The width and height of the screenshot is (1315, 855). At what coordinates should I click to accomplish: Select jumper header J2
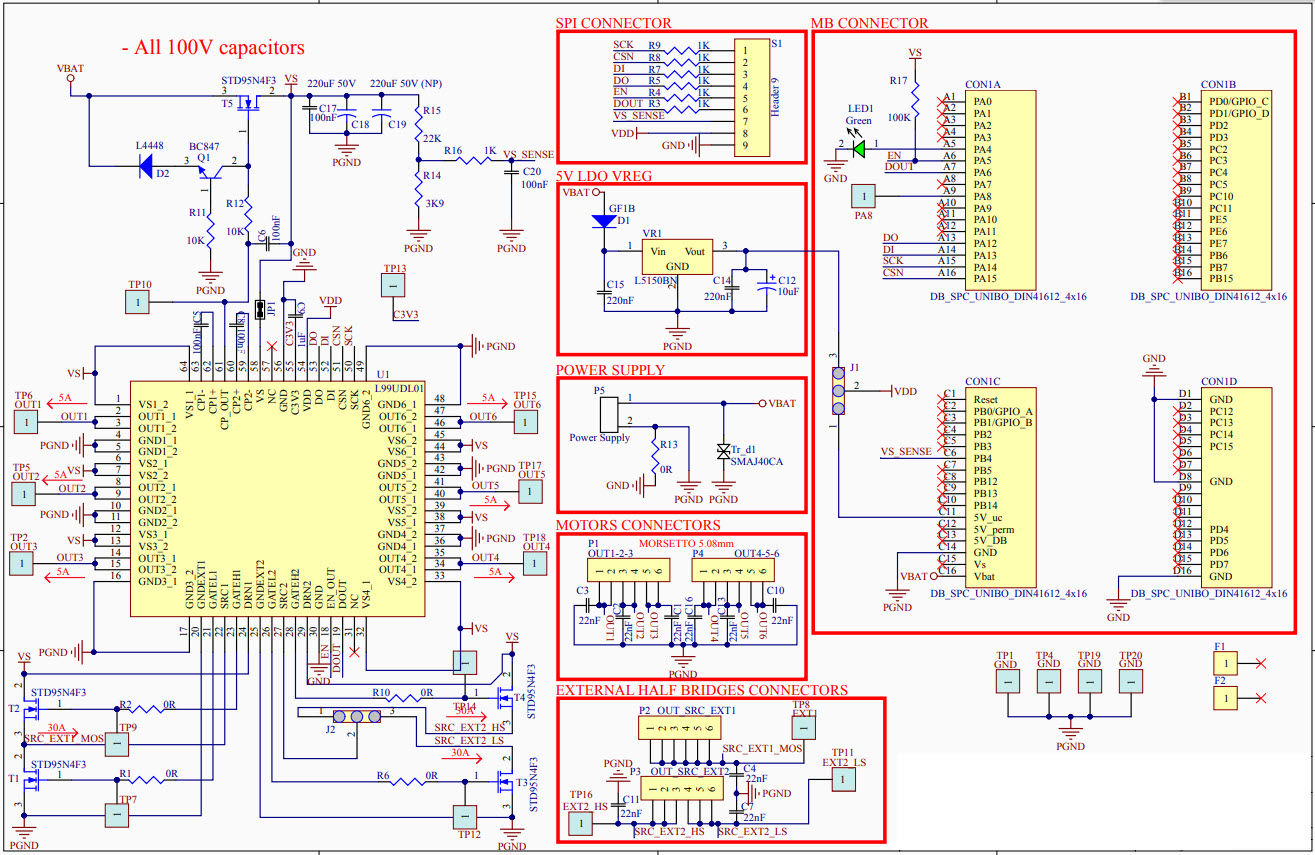(x=357, y=715)
